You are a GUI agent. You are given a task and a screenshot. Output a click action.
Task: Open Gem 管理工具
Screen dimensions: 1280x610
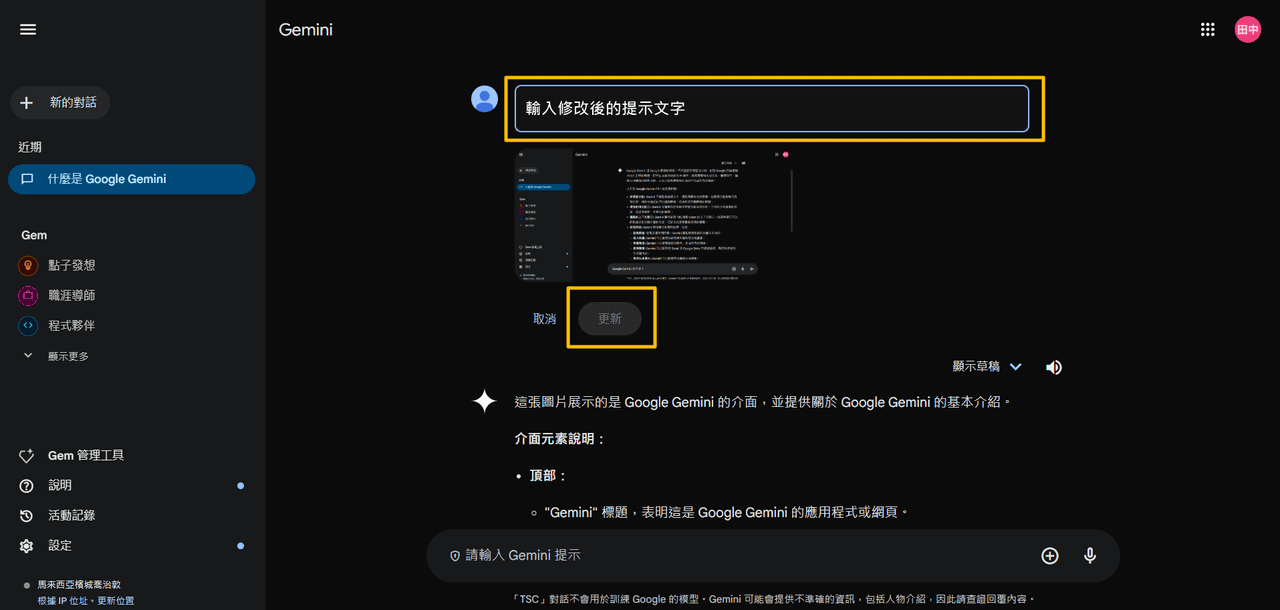(86, 455)
